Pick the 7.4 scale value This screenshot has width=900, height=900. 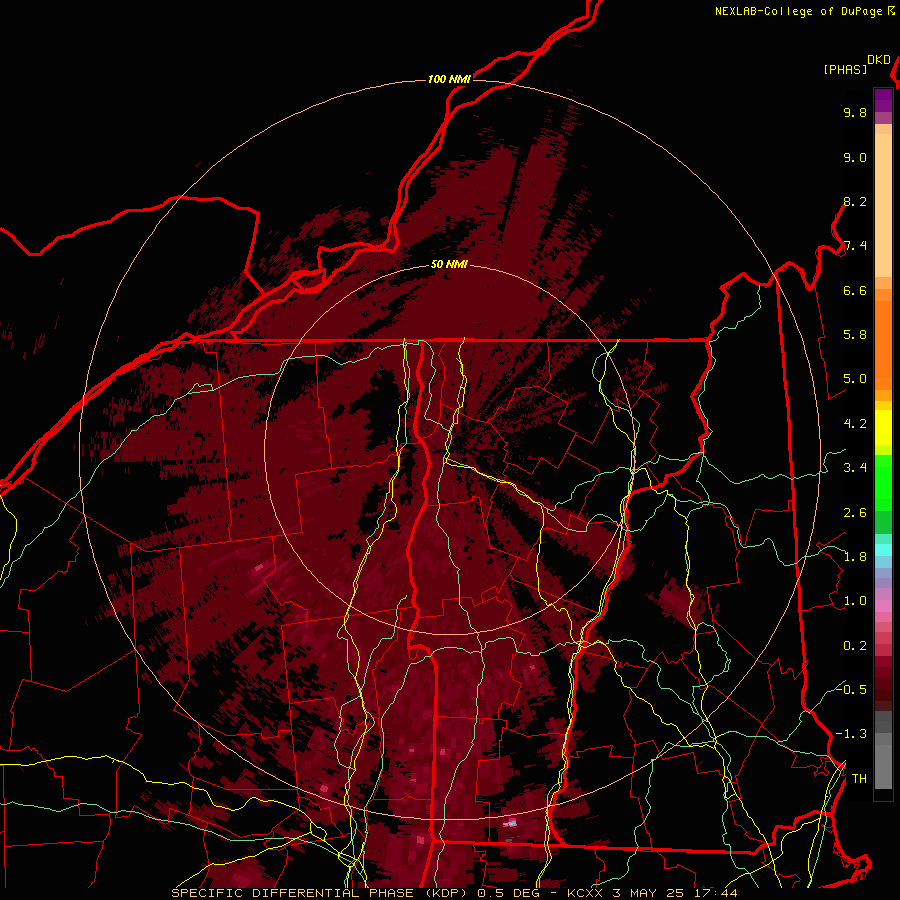coord(855,246)
